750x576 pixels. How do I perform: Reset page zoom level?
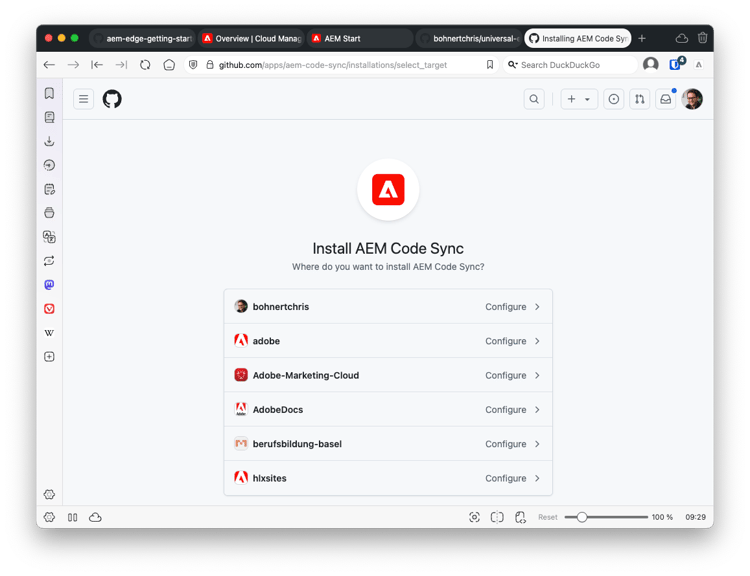click(548, 517)
